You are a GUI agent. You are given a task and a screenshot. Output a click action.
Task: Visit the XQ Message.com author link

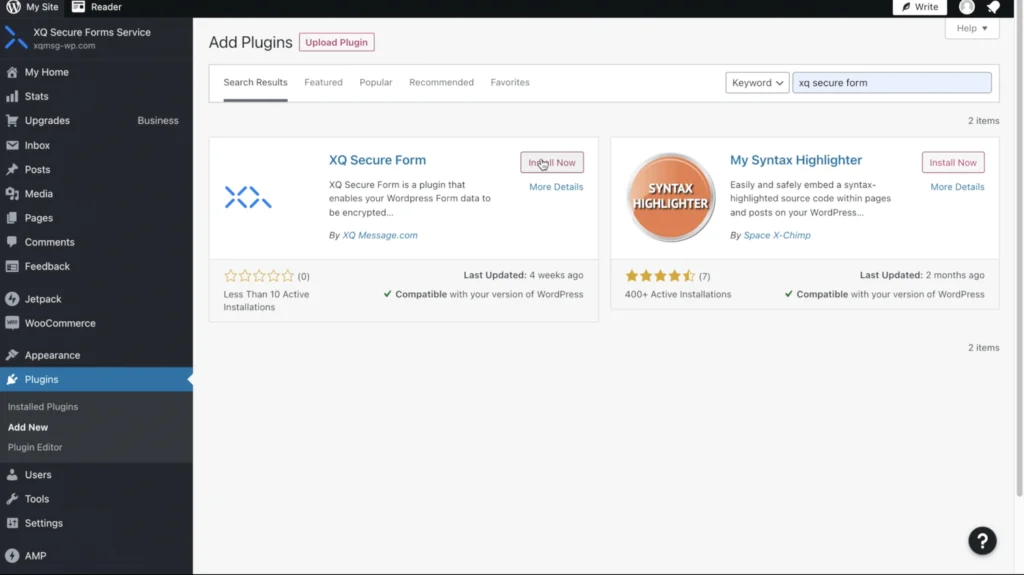point(380,235)
